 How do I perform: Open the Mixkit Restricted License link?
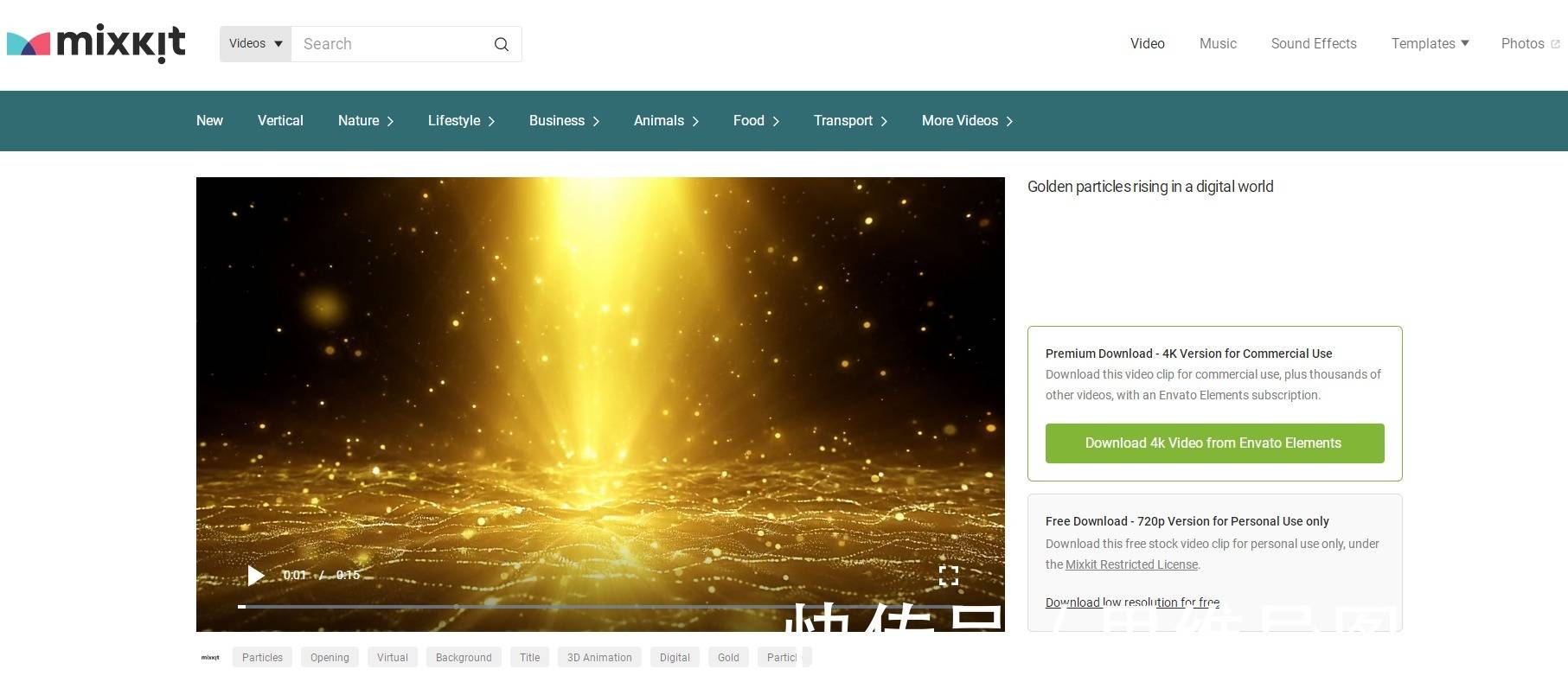tap(1131, 564)
